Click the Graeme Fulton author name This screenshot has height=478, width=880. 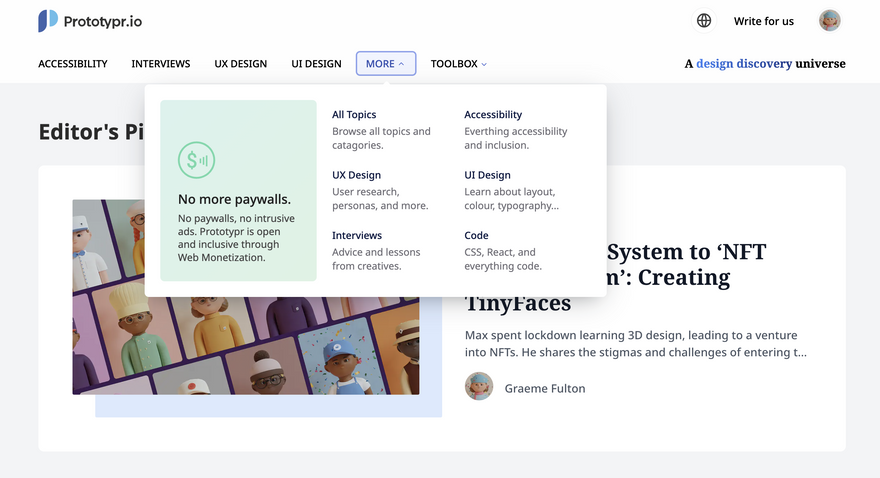pyautogui.click(x=544, y=388)
